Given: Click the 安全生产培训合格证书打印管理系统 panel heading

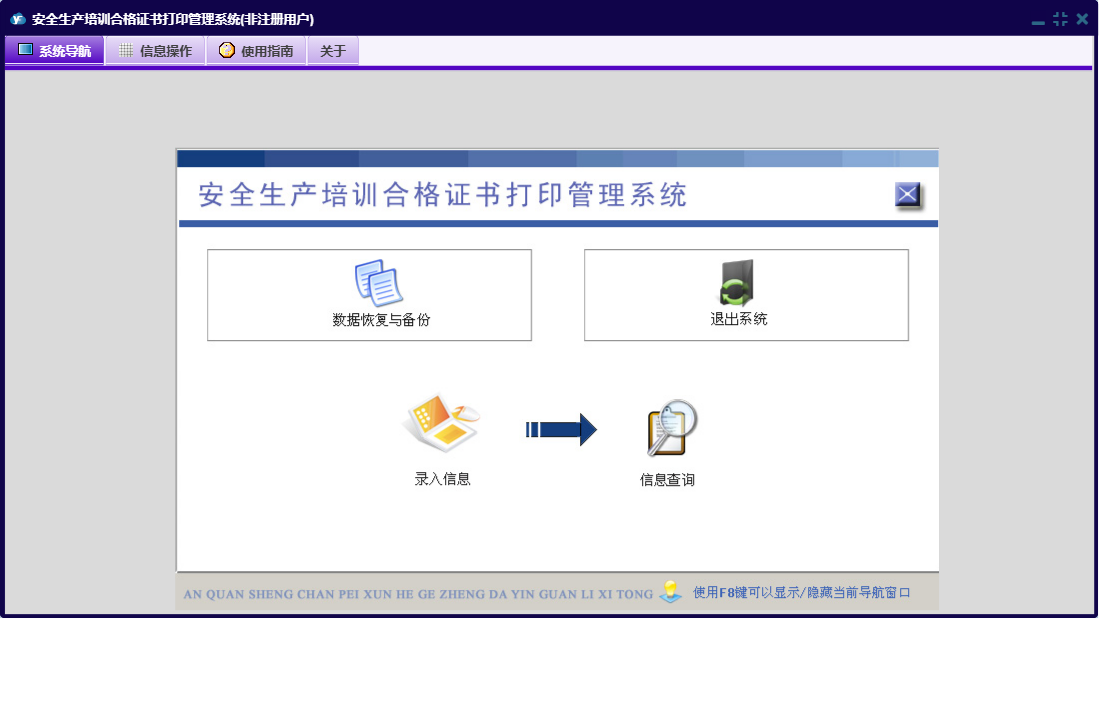Looking at the screenshot, I should (443, 195).
